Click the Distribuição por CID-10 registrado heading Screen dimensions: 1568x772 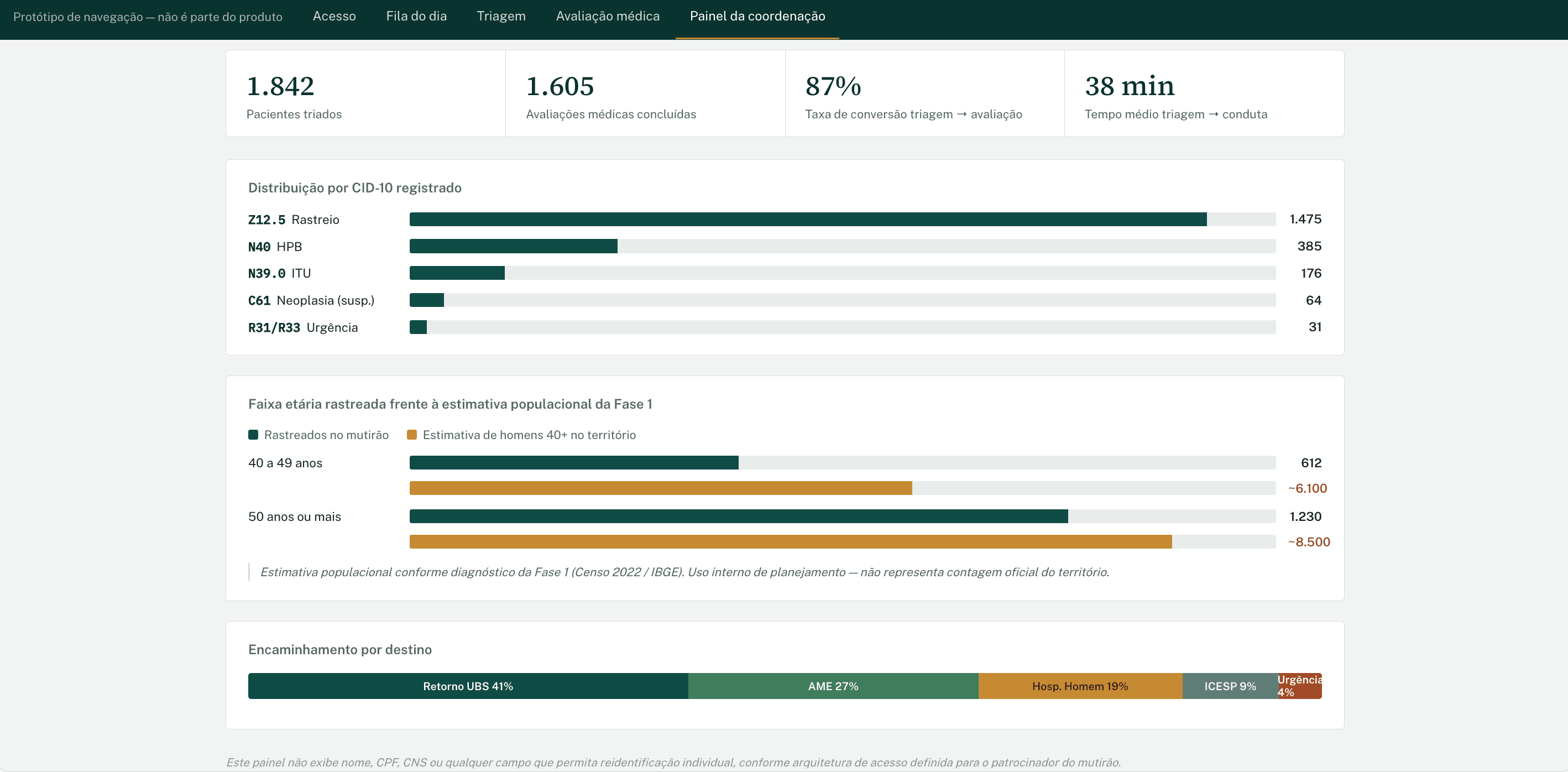(x=355, y=187)
